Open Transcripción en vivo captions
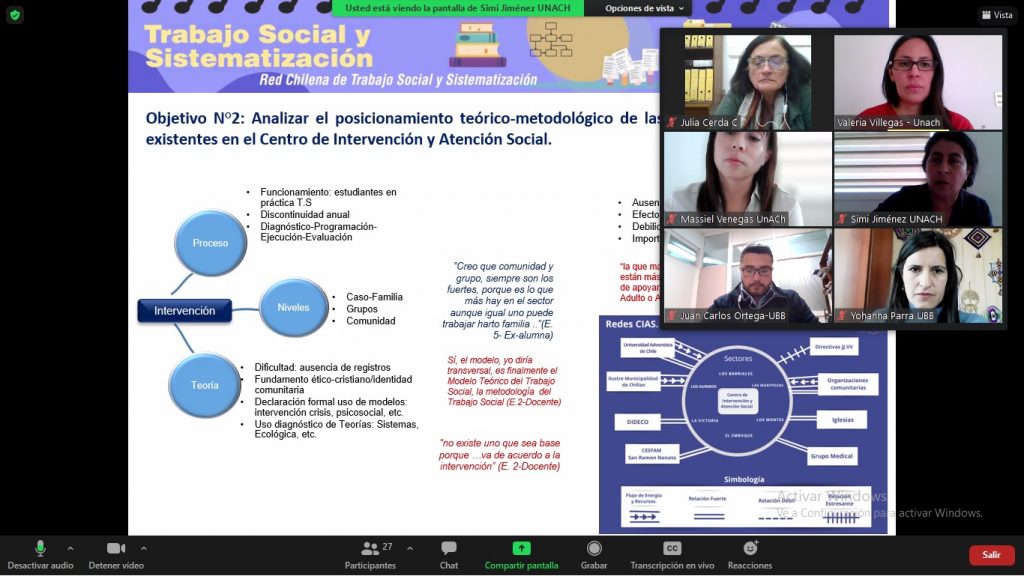The height and width of the screenshot is (576, 1024). pyautogui.click(x=672, y=554)
